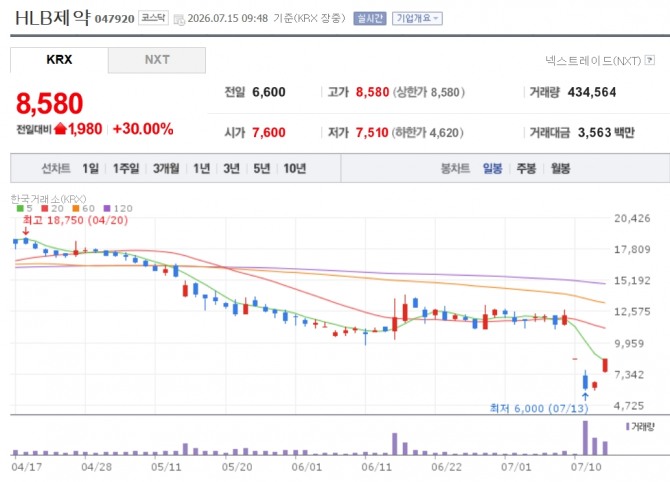Select the 월봉 monthly candle chart
670x482 pixels.
tap(560, 168)
